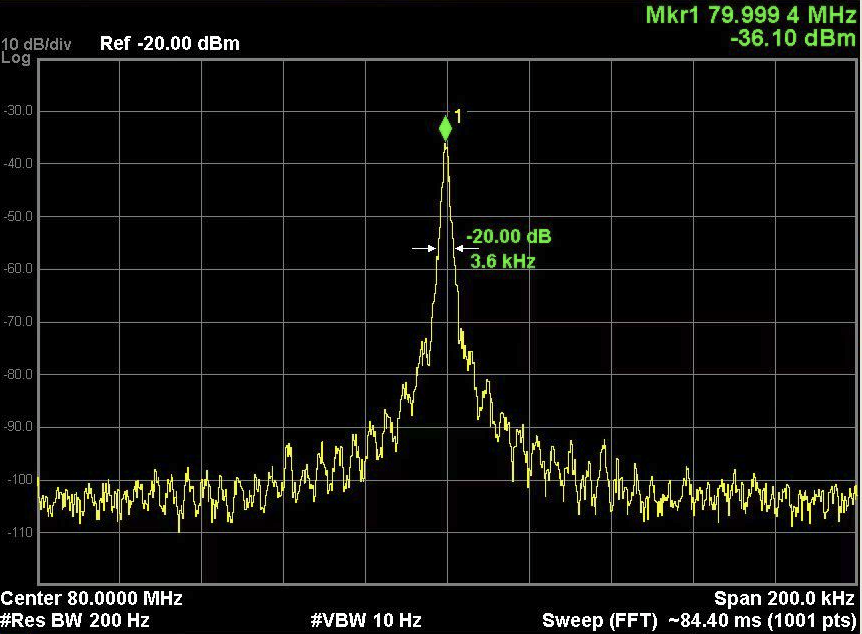Click the -40.0 y-axis label
The width and height of the screenshot is (862, 634).
(x=18, y=163)
